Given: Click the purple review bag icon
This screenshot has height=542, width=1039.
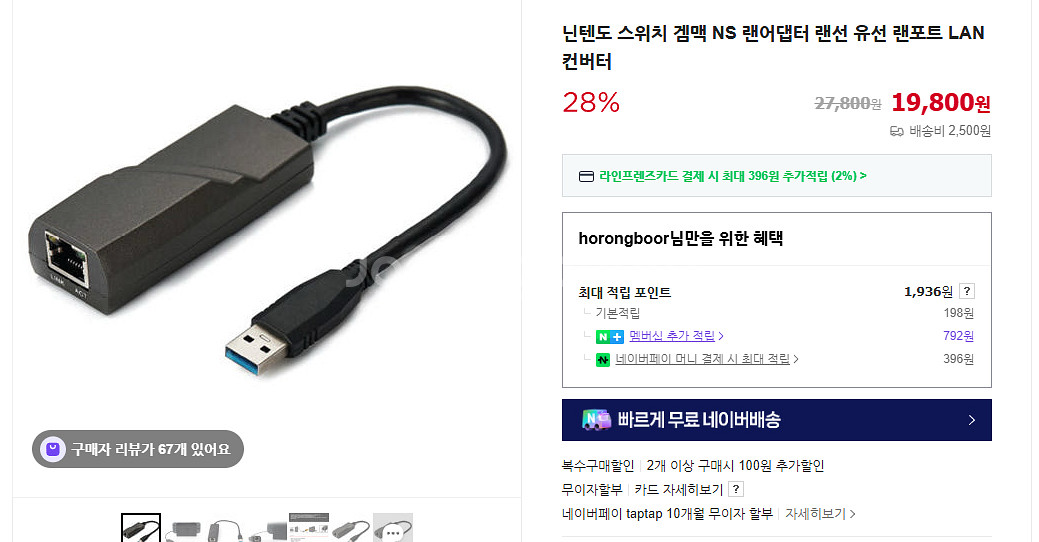Looking at the screenshot, I should pyautogui.click(x=52, y=449).
